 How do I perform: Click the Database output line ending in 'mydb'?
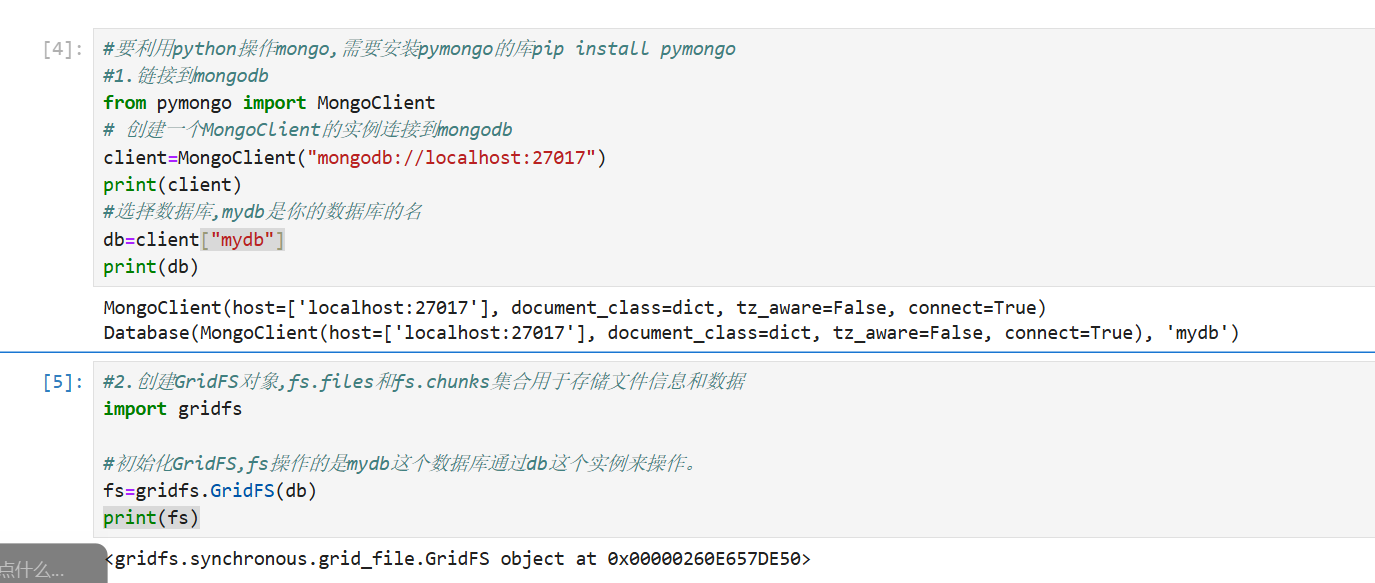[x=671, y=333]
